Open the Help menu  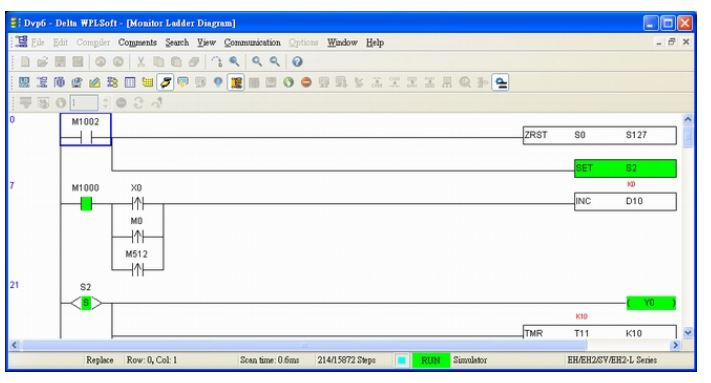375,43
